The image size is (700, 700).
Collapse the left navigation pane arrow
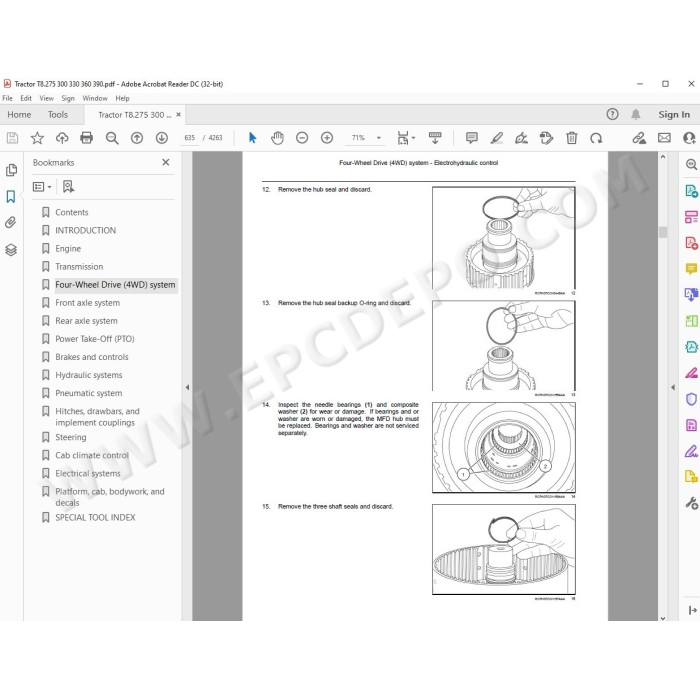[187, 387]
